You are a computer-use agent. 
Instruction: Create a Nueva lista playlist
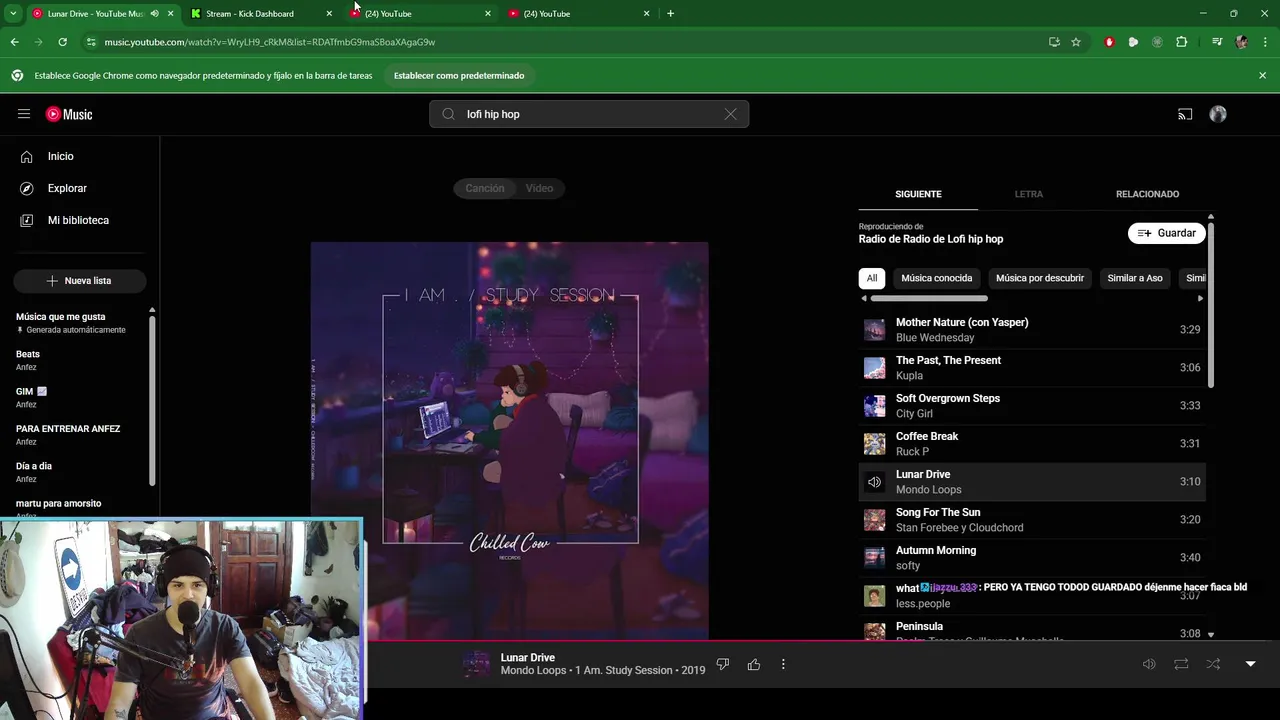[79, 281]
